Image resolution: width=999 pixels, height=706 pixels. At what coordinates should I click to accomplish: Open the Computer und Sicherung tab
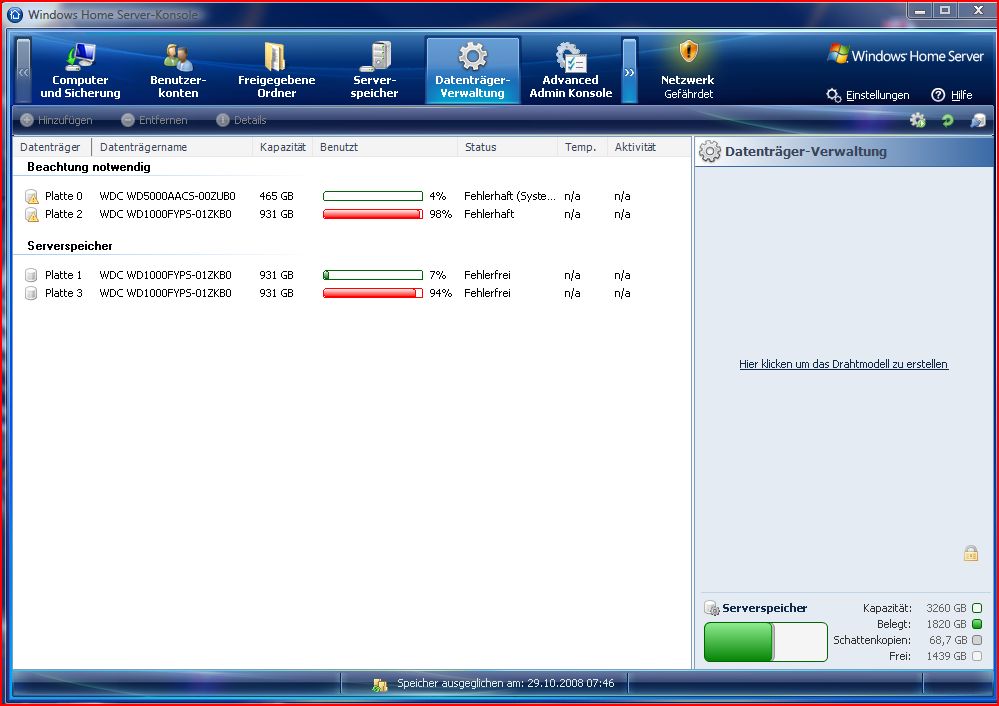(x=80, y=70)
